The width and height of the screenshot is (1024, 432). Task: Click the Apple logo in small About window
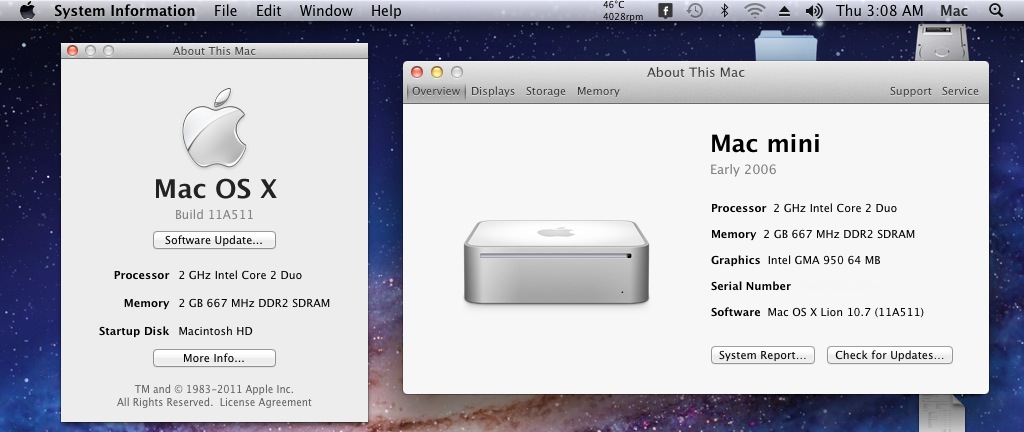click(214, 127)
